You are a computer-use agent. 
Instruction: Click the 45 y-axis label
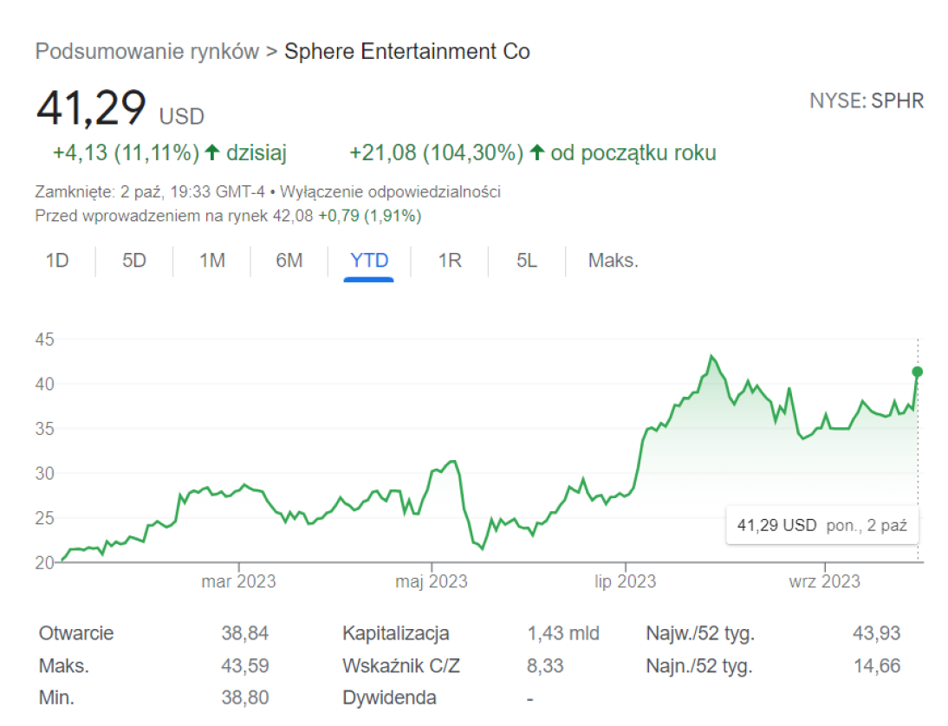pyautogui.click(x=45, y=340)
